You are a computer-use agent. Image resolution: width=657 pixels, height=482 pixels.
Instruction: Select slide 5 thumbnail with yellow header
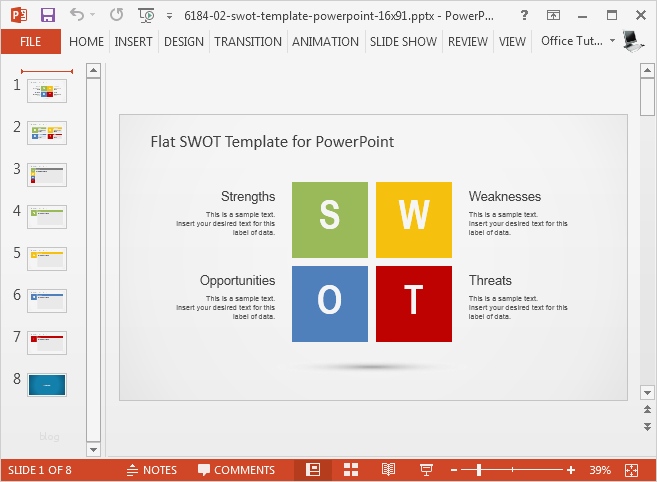coord(47,259)
